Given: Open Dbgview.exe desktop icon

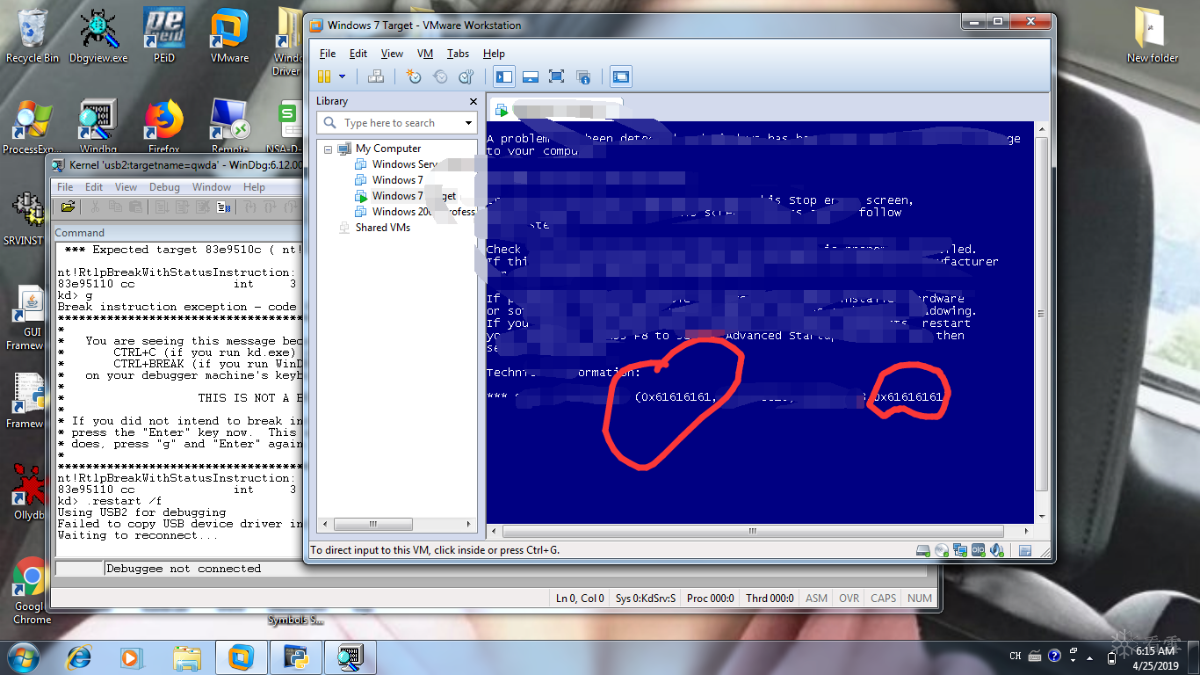Looking at the screenshot, I should 98,36.
